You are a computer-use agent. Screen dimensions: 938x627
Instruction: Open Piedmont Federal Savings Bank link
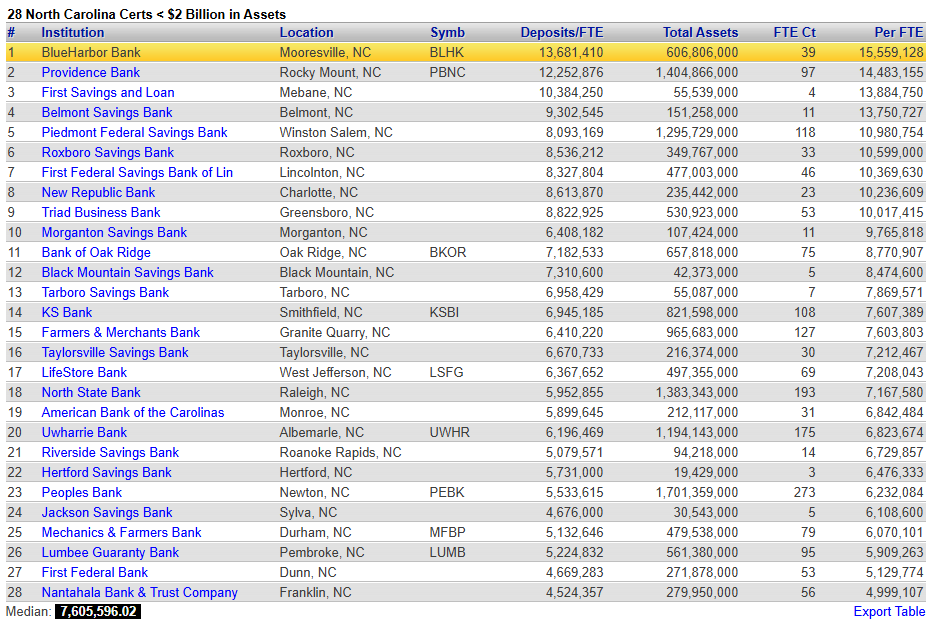[x=134, y=133]
